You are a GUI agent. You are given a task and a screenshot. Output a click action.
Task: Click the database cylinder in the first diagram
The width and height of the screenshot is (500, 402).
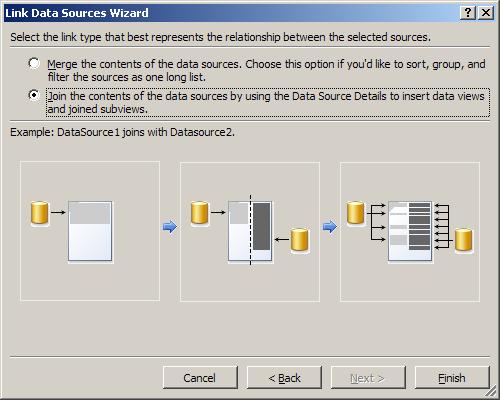click(40, 213)
